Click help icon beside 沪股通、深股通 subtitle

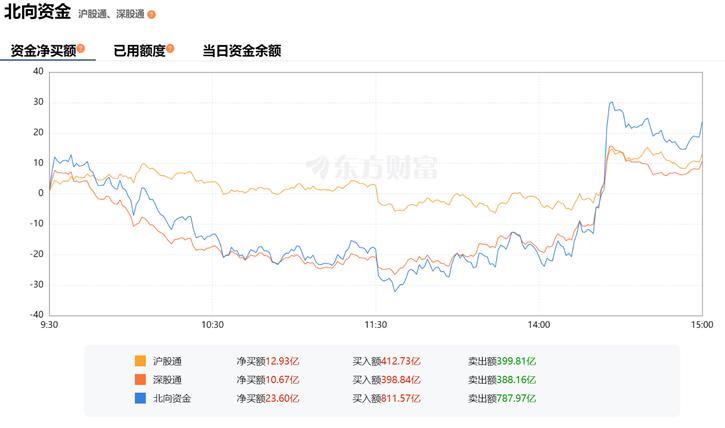(x=151, y=15)
